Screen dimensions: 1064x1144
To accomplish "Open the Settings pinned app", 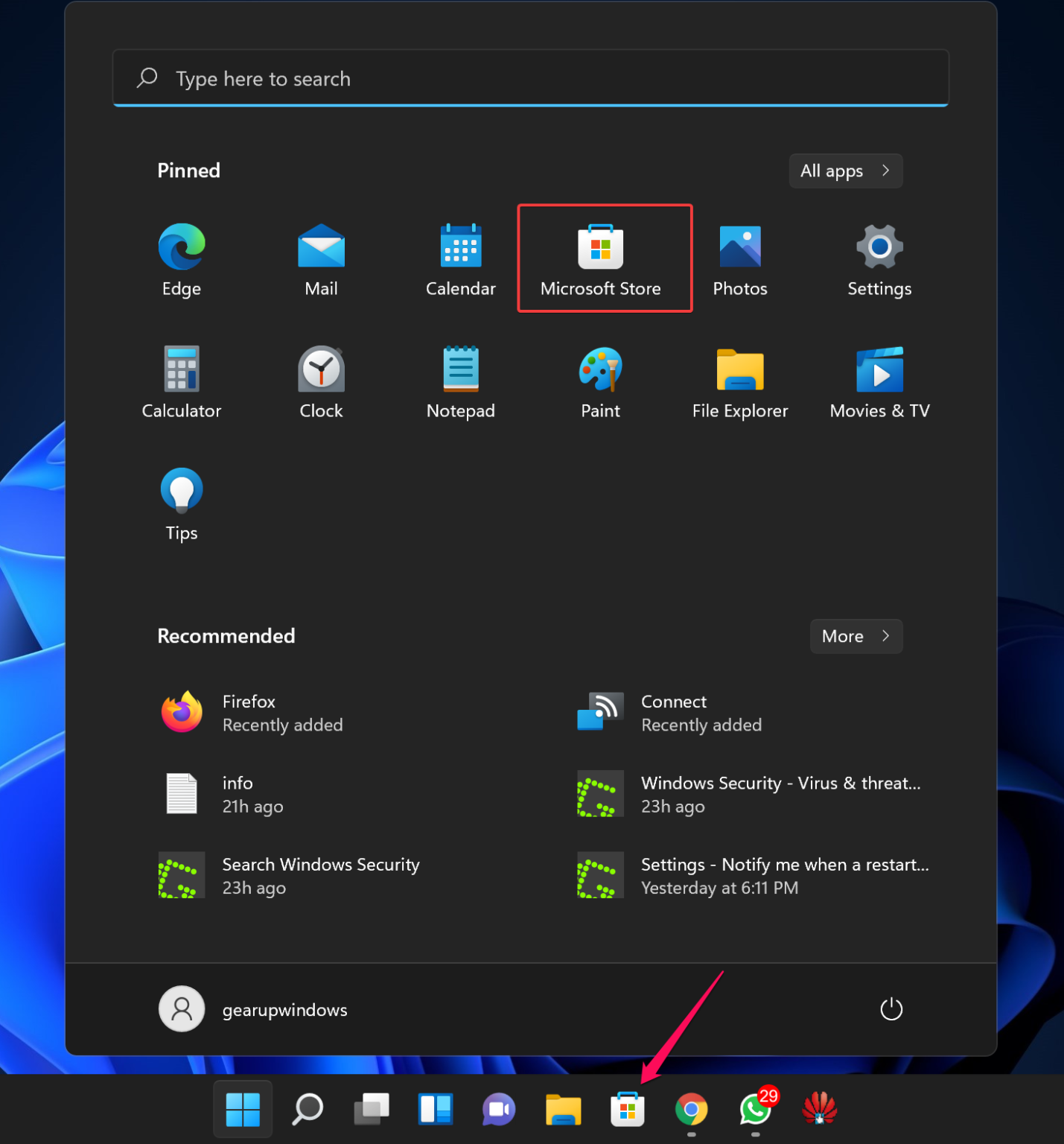I will click(879, 258).
